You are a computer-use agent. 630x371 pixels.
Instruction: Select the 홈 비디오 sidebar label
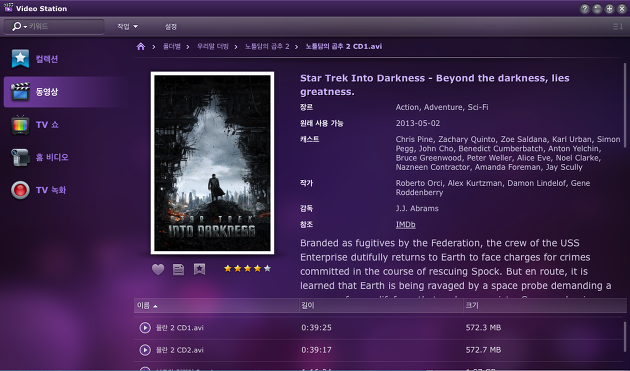(x=52, y=157)
